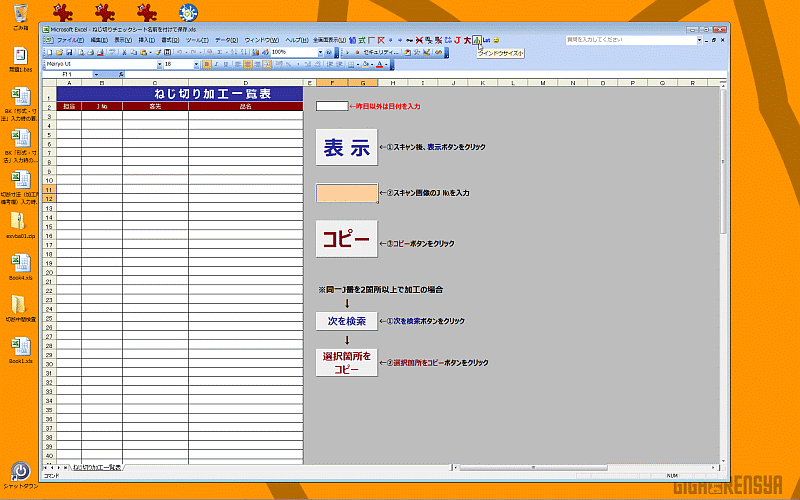Click the small window size icon (小)
Screen dimensions: 800x500
(477, 40)
